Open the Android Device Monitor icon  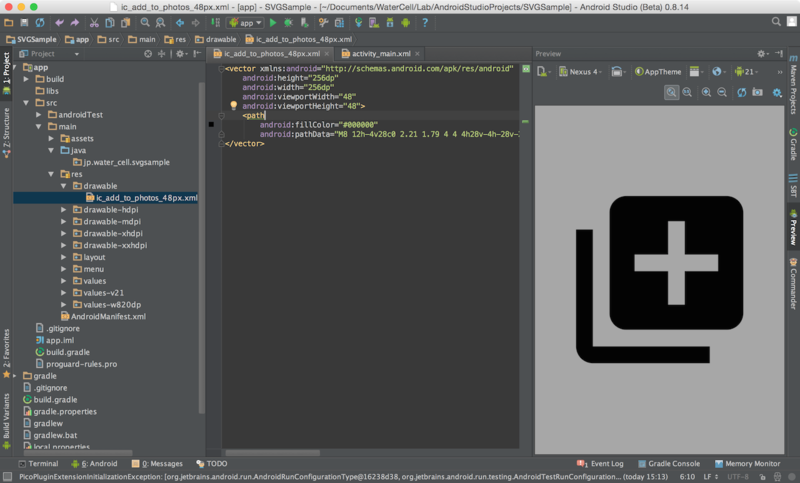pos(406,22)
